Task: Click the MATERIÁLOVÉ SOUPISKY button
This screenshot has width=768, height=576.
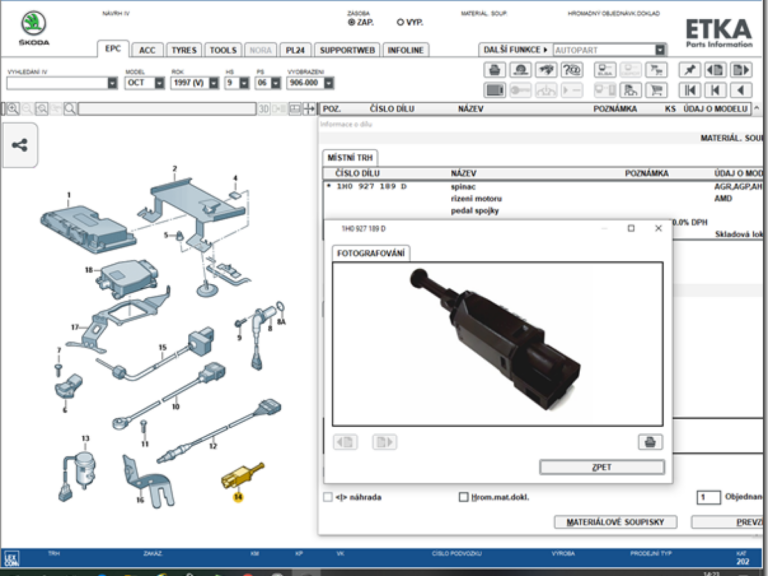Action: click(617, 522)
